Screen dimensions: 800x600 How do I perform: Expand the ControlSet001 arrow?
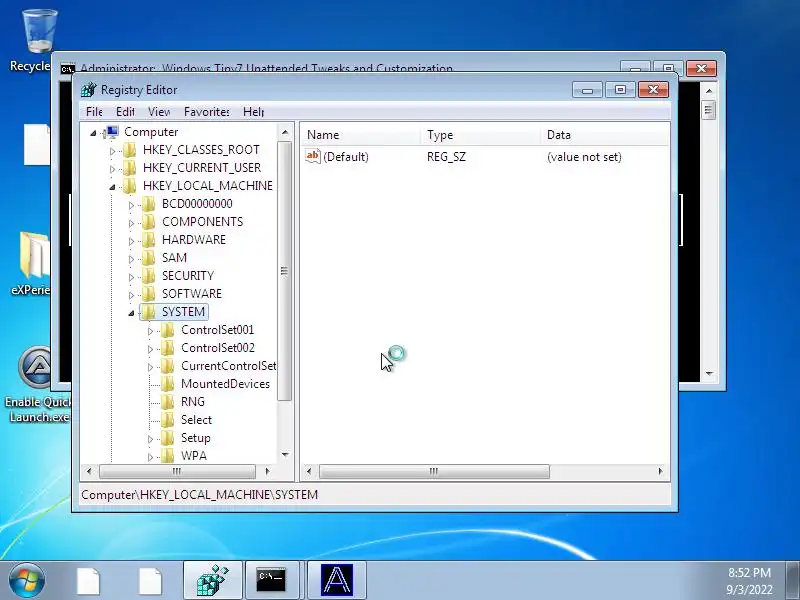[x=150, y=331]
